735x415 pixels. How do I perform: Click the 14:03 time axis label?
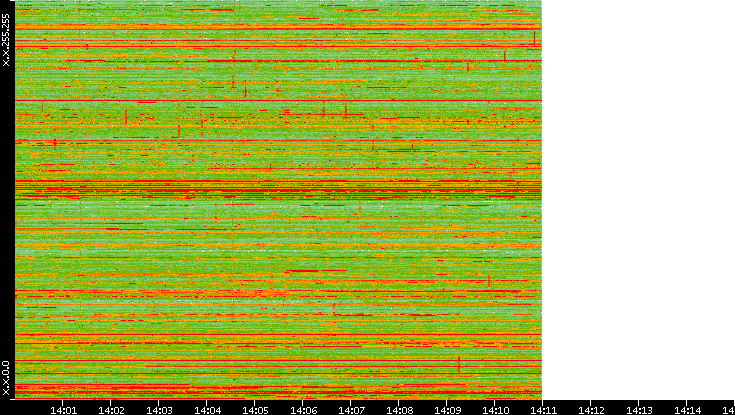[159, 410]
